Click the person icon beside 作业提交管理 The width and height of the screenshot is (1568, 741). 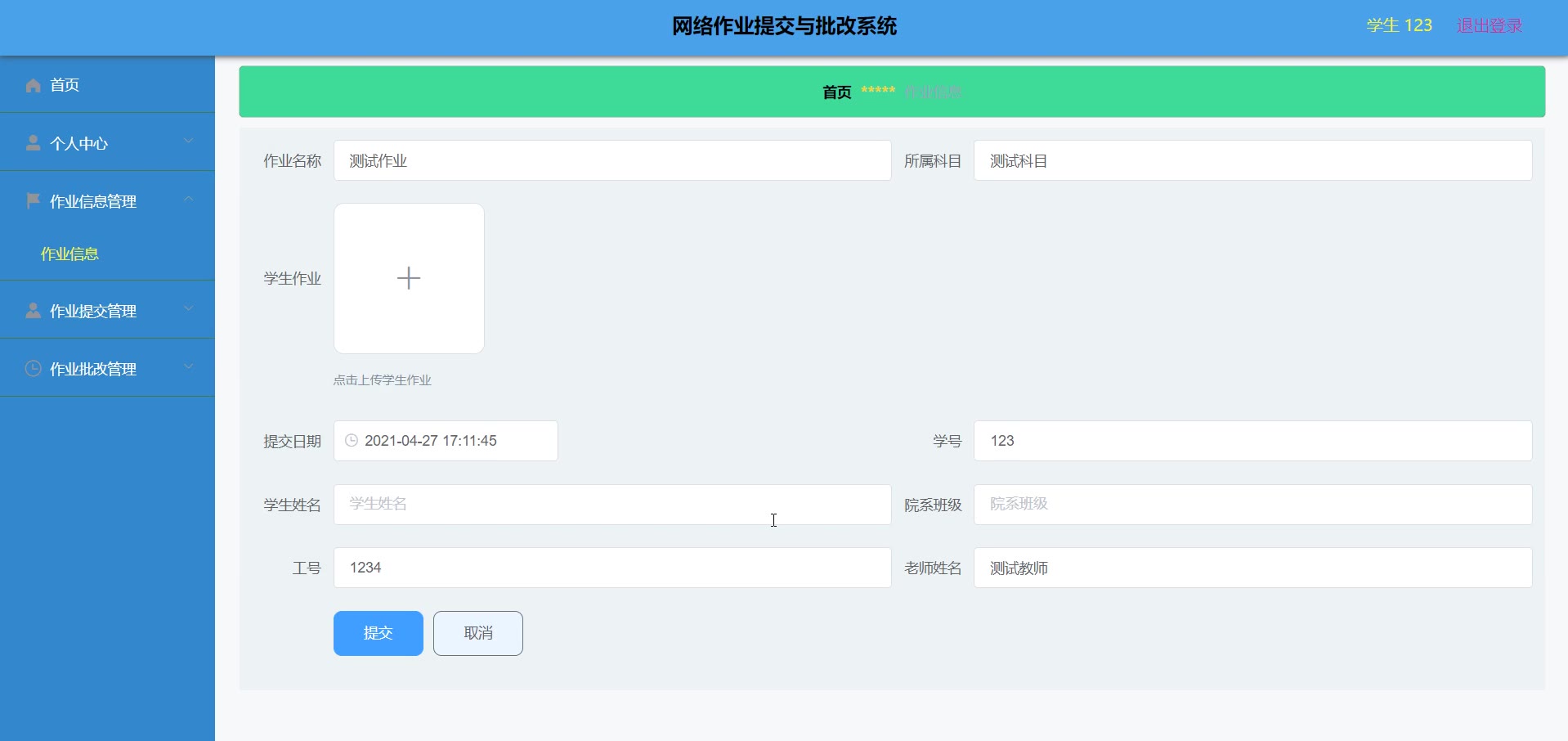(x=34, y=310)
